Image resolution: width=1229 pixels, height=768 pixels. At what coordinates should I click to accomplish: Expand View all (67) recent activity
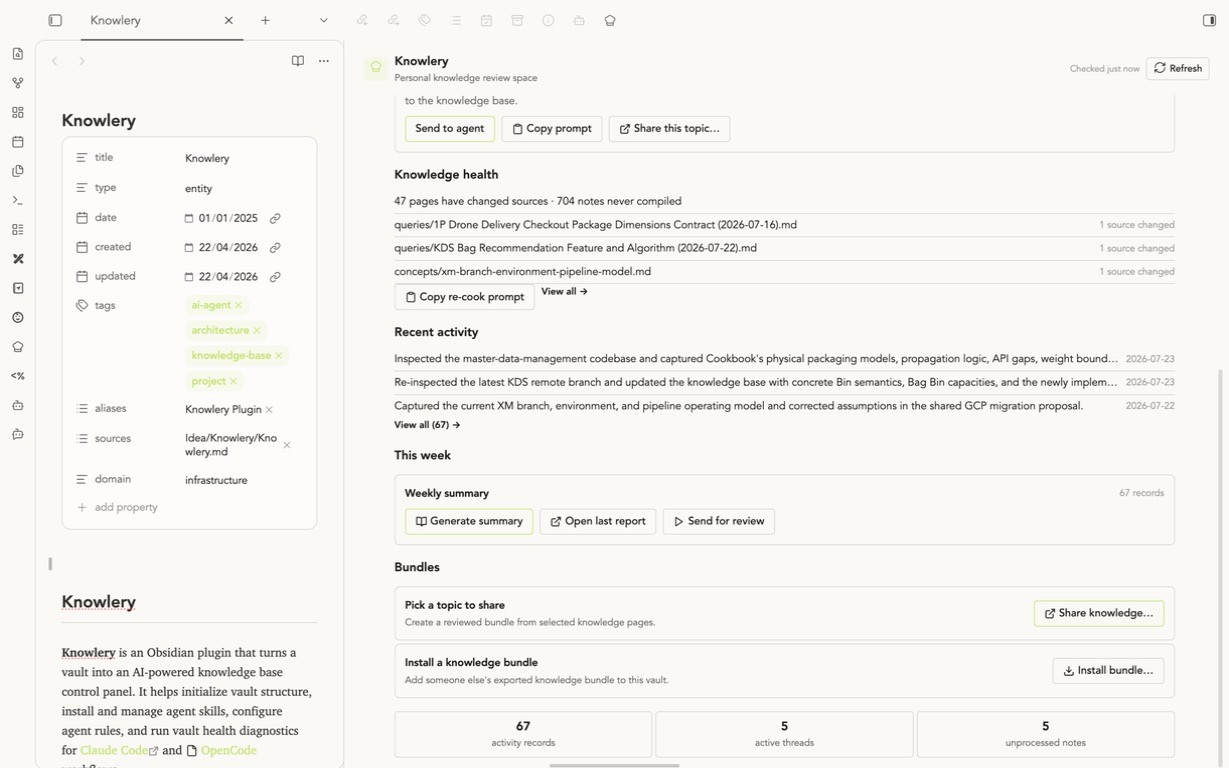pyautogui.click(x=427, y=425)
